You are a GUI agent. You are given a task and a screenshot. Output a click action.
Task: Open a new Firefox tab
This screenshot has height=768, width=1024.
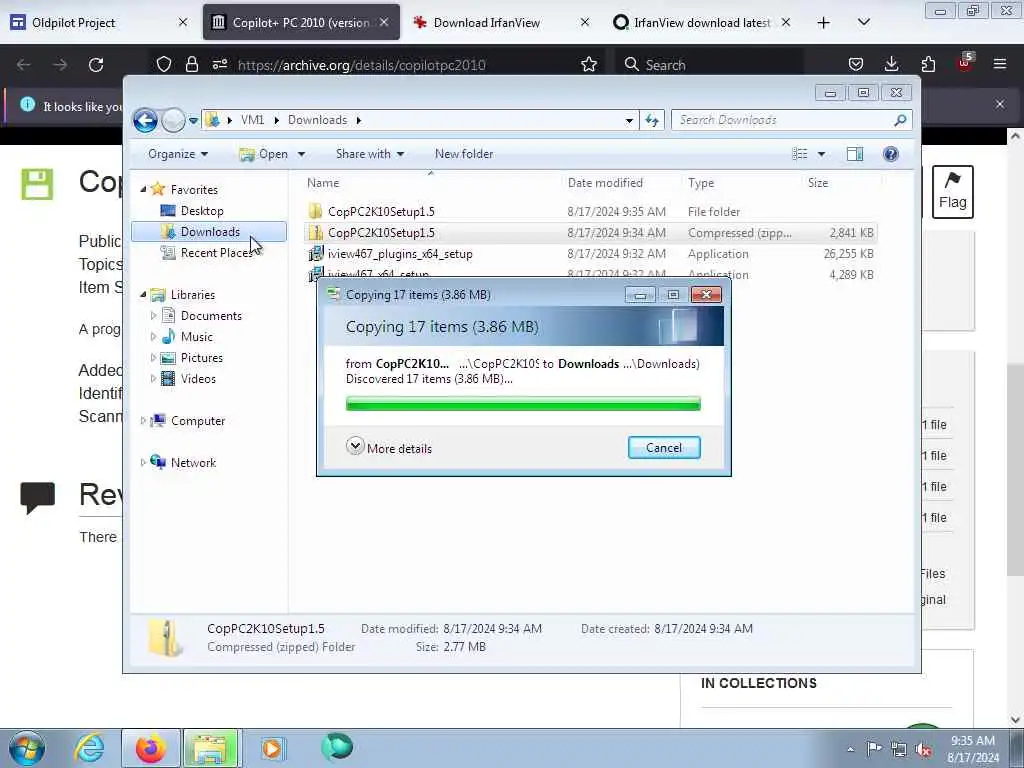(x=824, y=23)
